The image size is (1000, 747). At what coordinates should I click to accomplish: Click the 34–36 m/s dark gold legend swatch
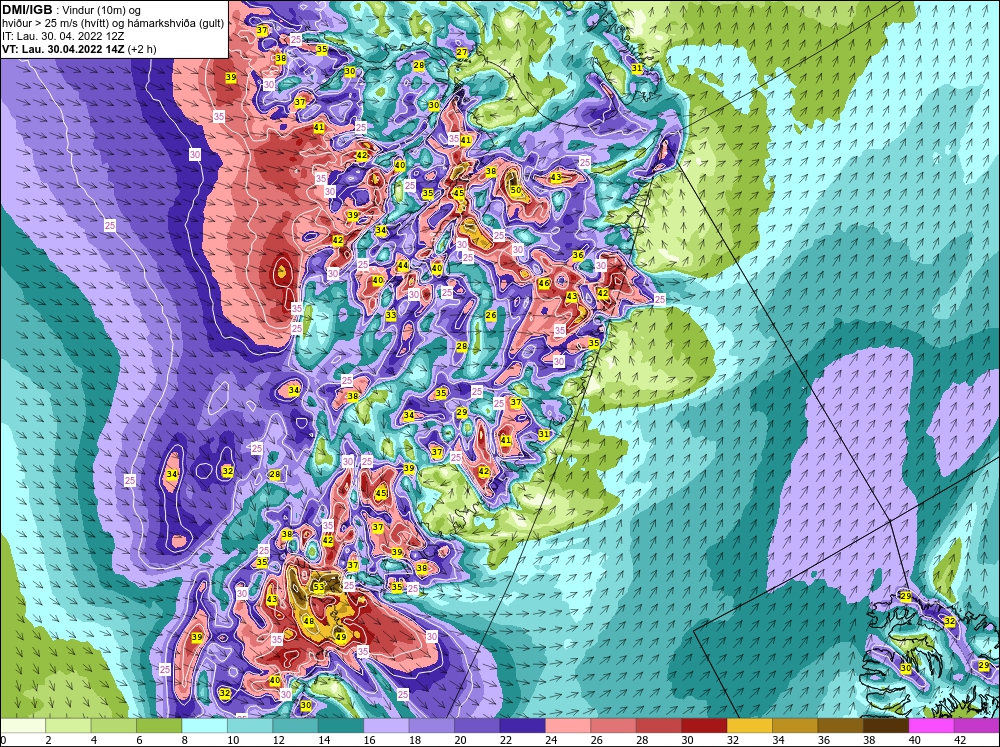[795, 726]
